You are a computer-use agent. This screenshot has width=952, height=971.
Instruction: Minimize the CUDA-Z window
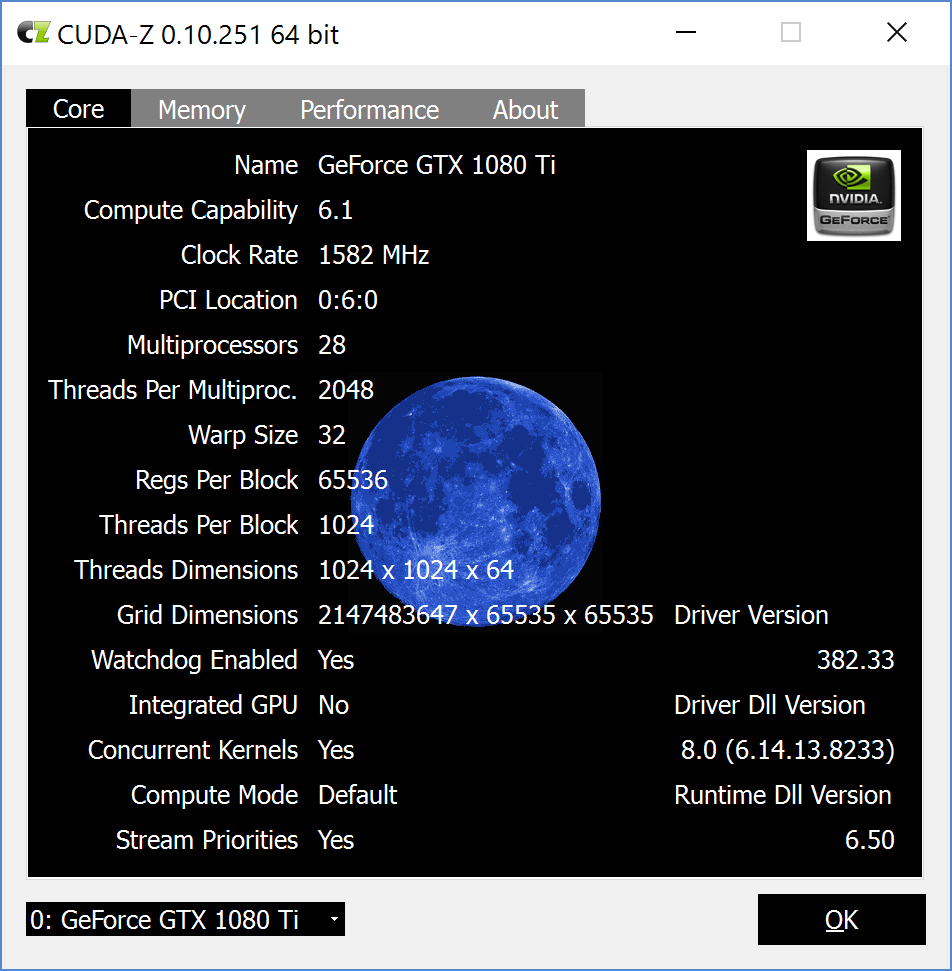pos(686,32)
